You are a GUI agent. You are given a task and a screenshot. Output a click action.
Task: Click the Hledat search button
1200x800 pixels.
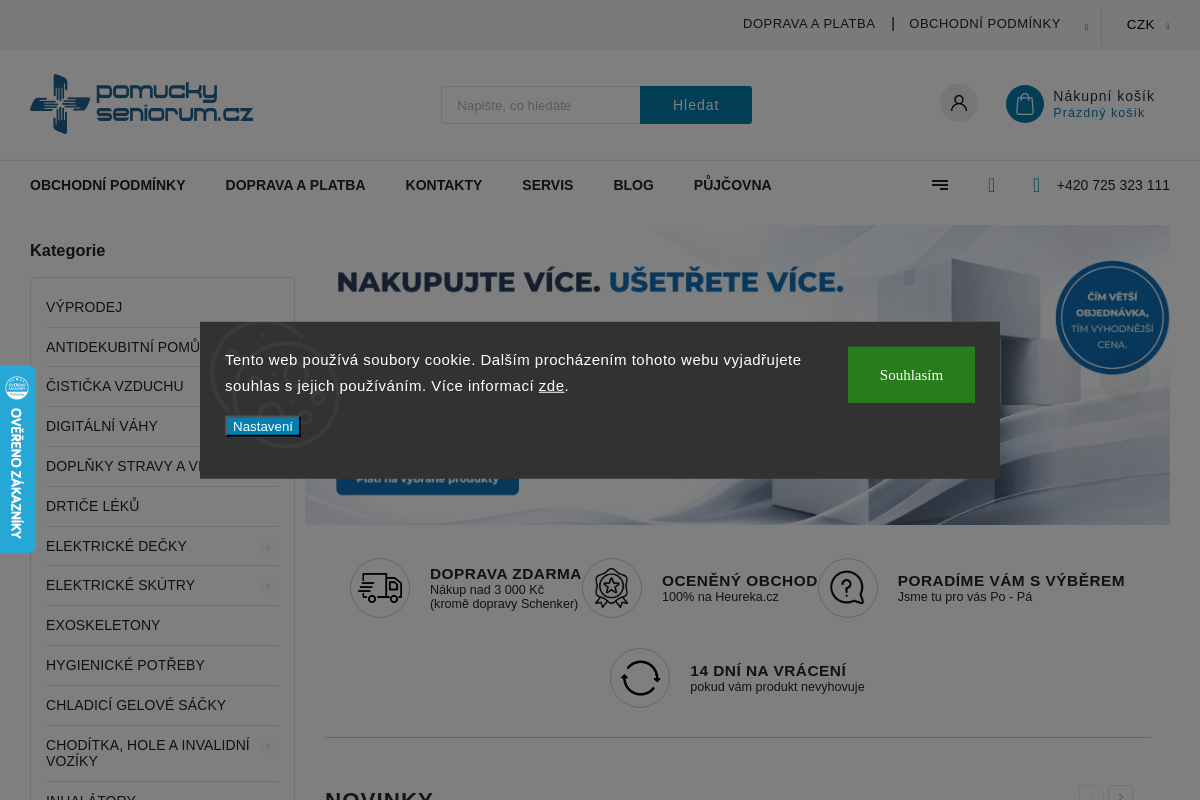tap(696, 105)
